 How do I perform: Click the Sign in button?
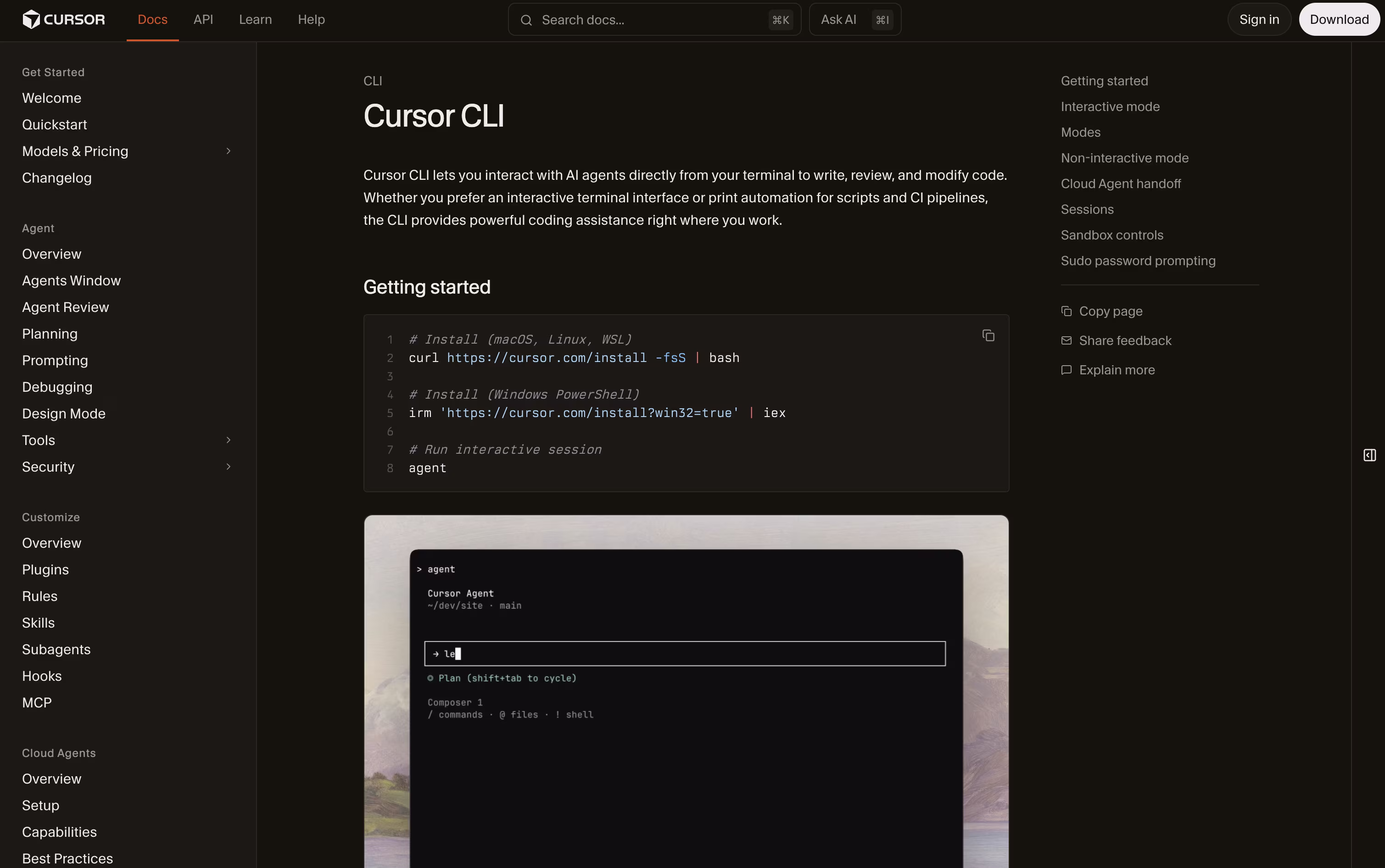coord(1259,20)
